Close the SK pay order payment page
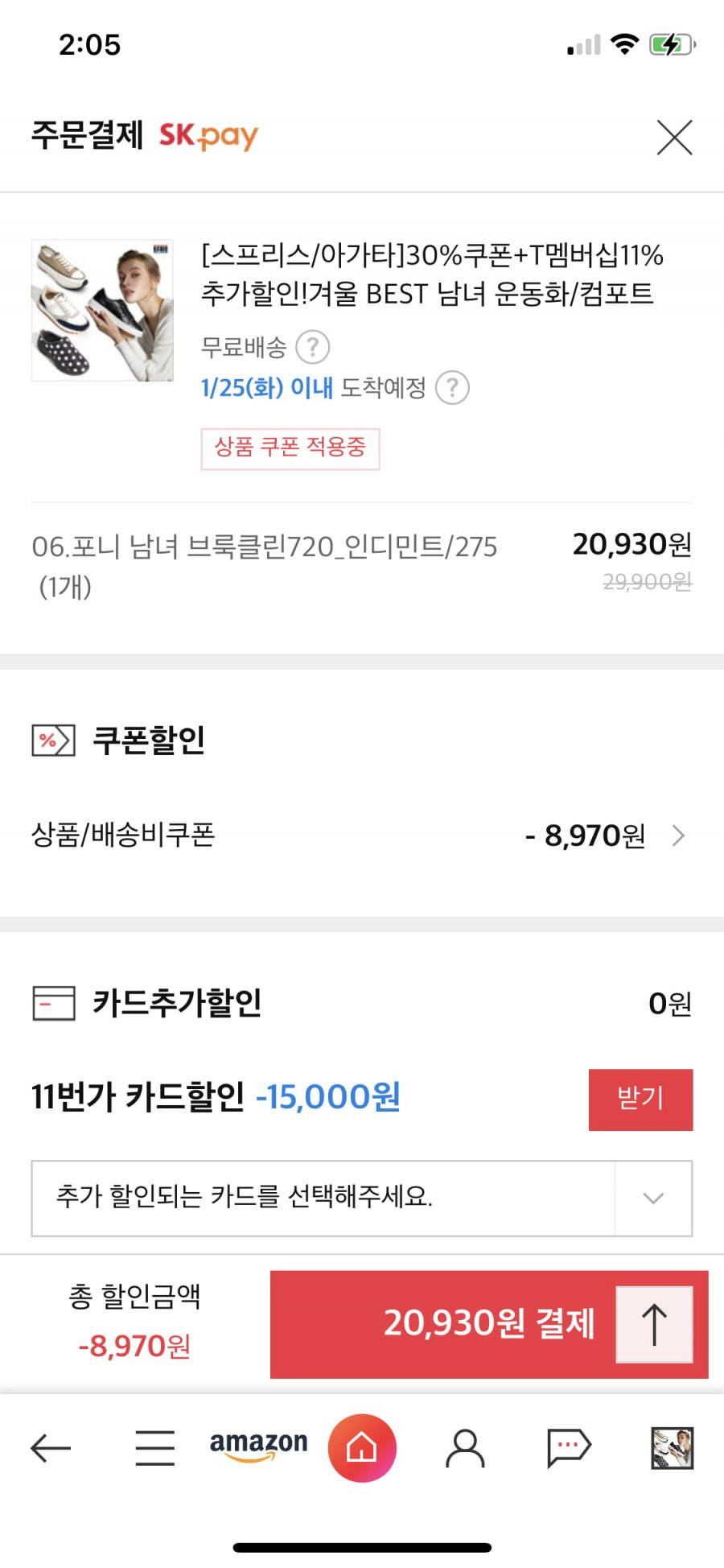724x1568 pixels. [674, 137]
